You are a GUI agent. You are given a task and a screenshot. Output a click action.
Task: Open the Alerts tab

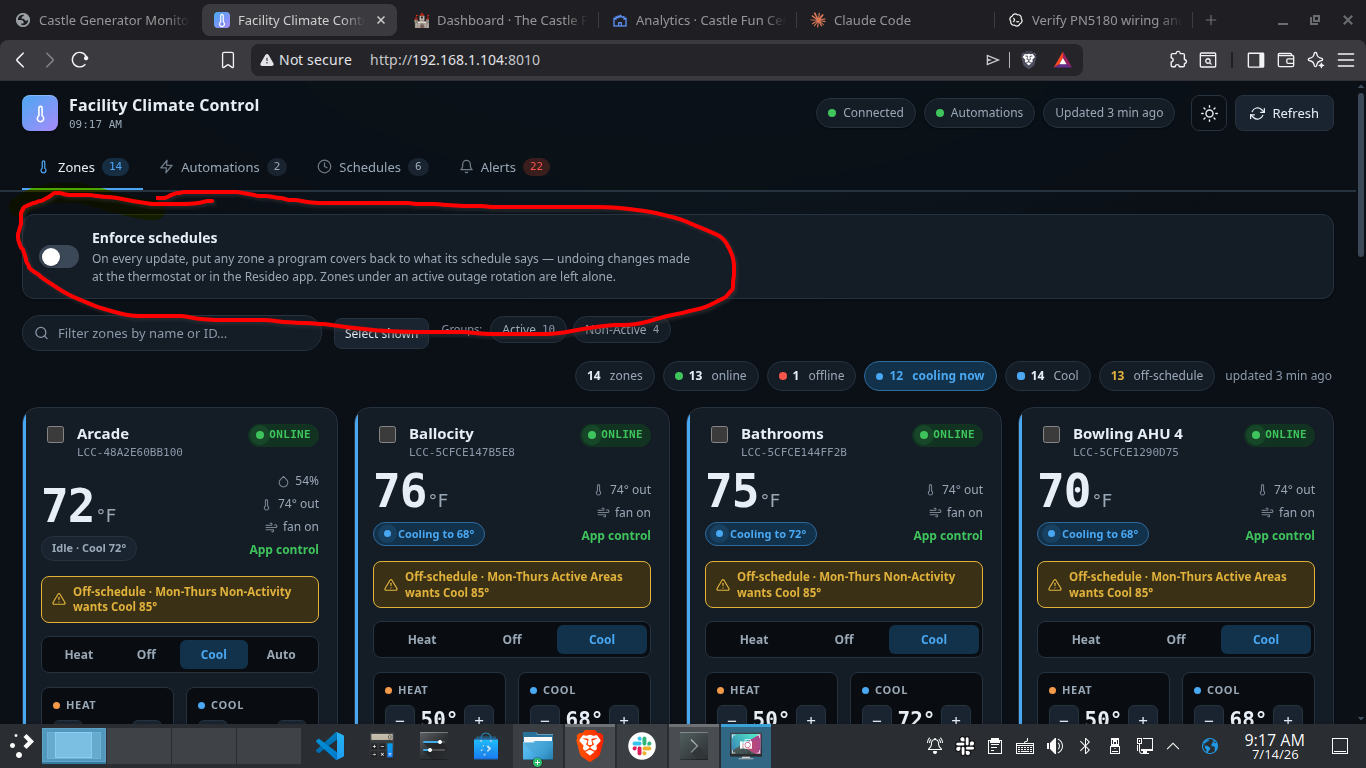[504, 167]
